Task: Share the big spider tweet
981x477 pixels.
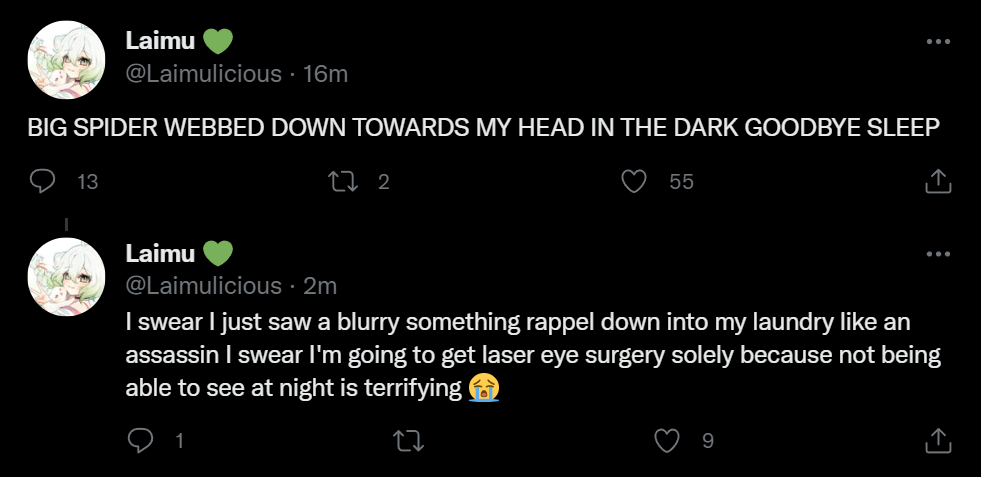Action: coord(937,181)
